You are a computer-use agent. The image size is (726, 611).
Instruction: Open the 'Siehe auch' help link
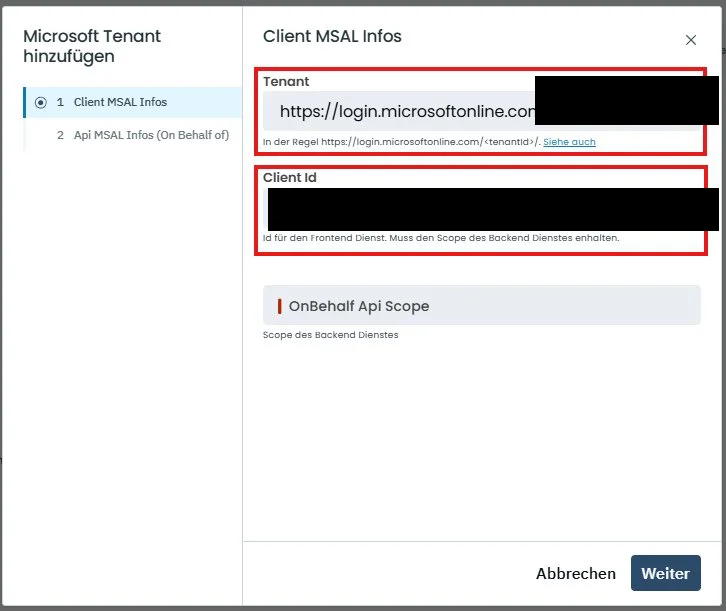pos(569,142)
